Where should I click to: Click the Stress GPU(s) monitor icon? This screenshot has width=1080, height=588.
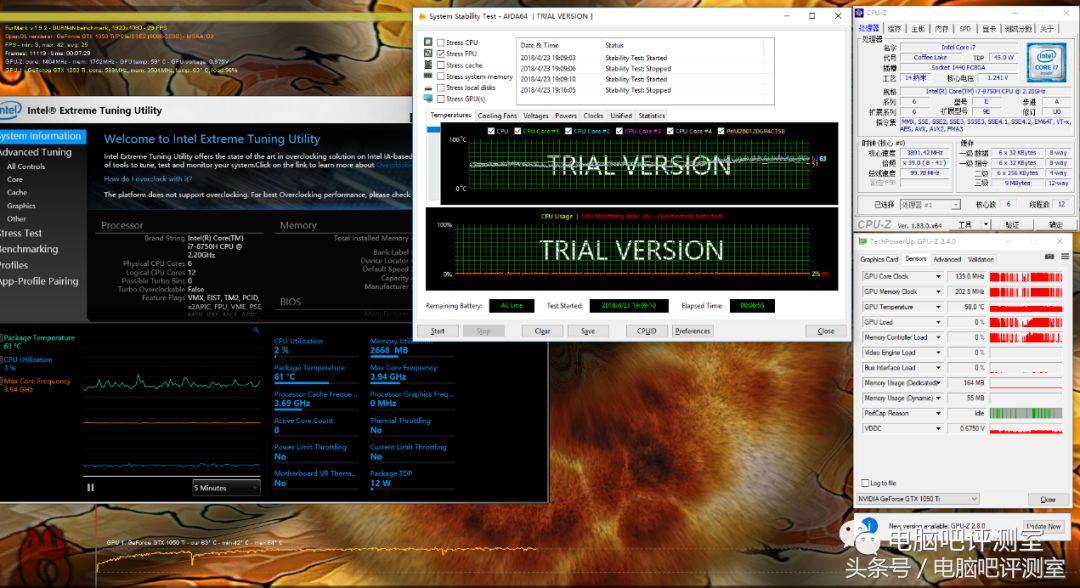coord(428,99)
